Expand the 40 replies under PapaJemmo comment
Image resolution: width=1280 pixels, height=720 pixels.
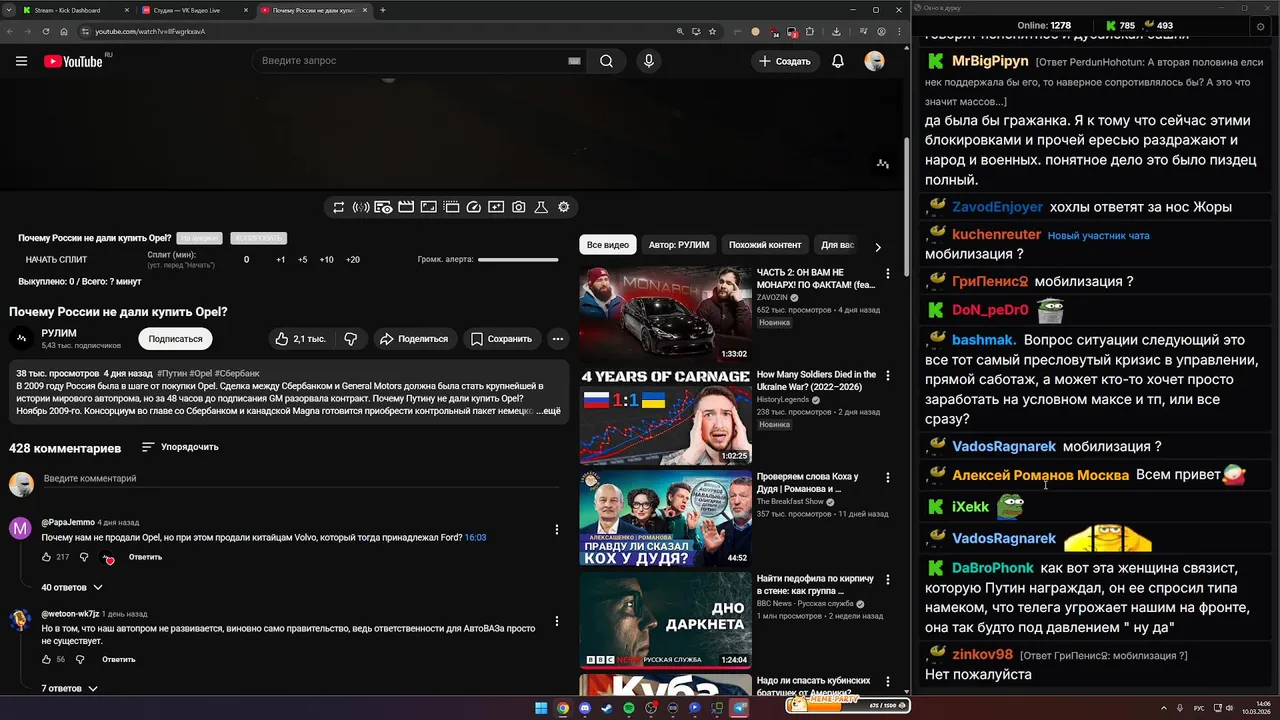(72, 587)
